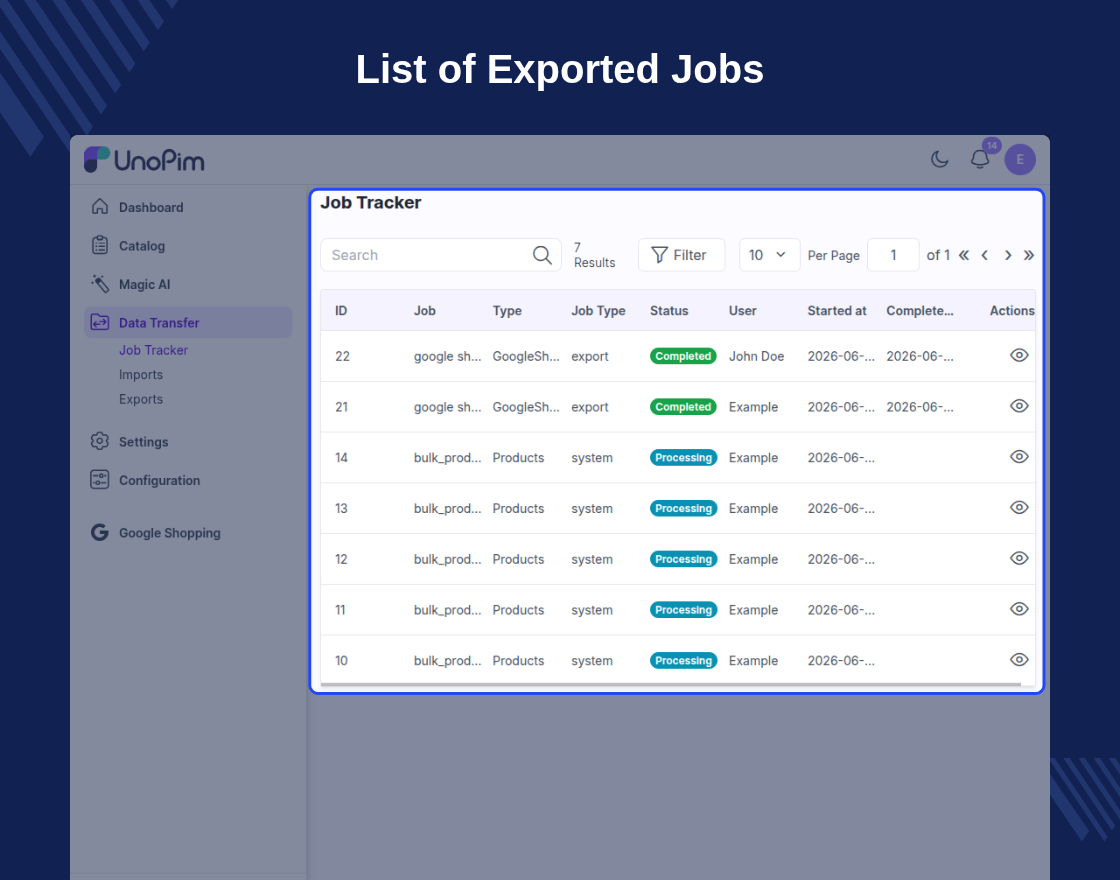The height and width of the screenshot is (880, 1120).
Task: Go to the last page arrow
Action: (1029, 255)
